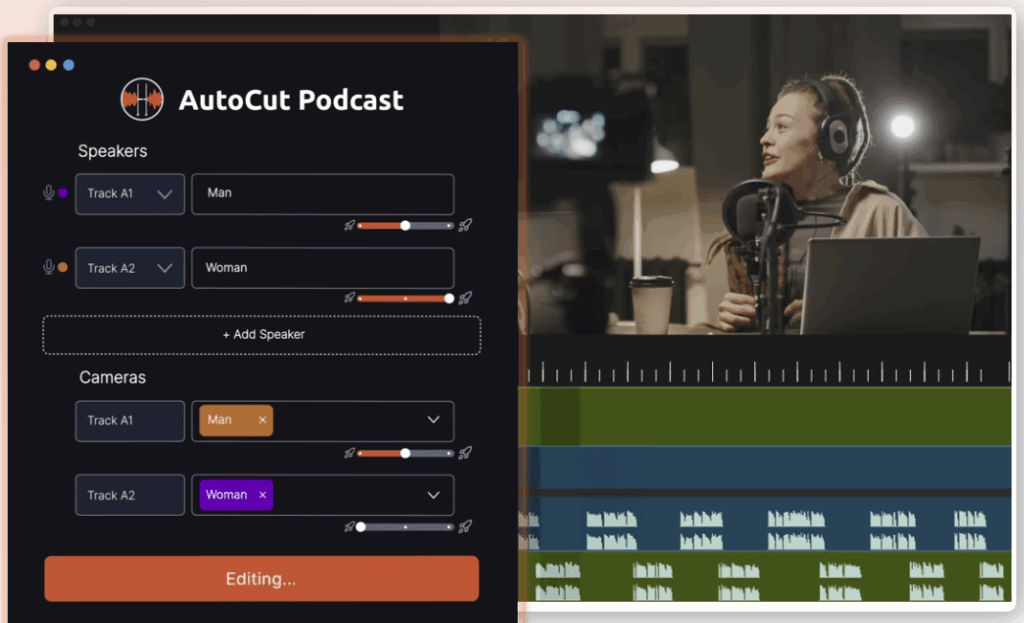The height and width of the screenshot is (623, 1024).
Task: Expand the camera Track A1 speaker selection chevron
Action: [x=433, y=420]
